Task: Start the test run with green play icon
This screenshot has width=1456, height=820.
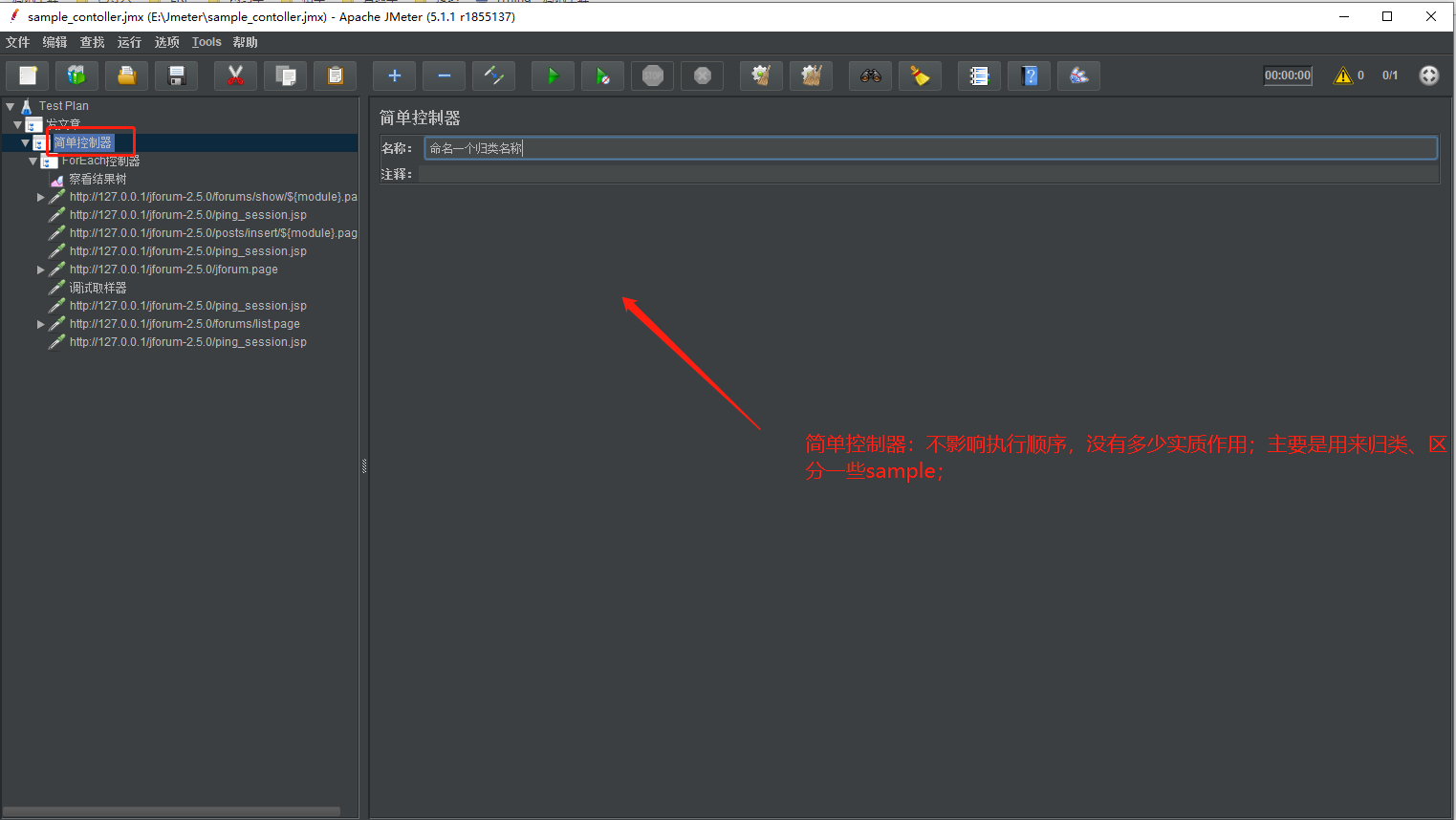Action: pos(553,76)
